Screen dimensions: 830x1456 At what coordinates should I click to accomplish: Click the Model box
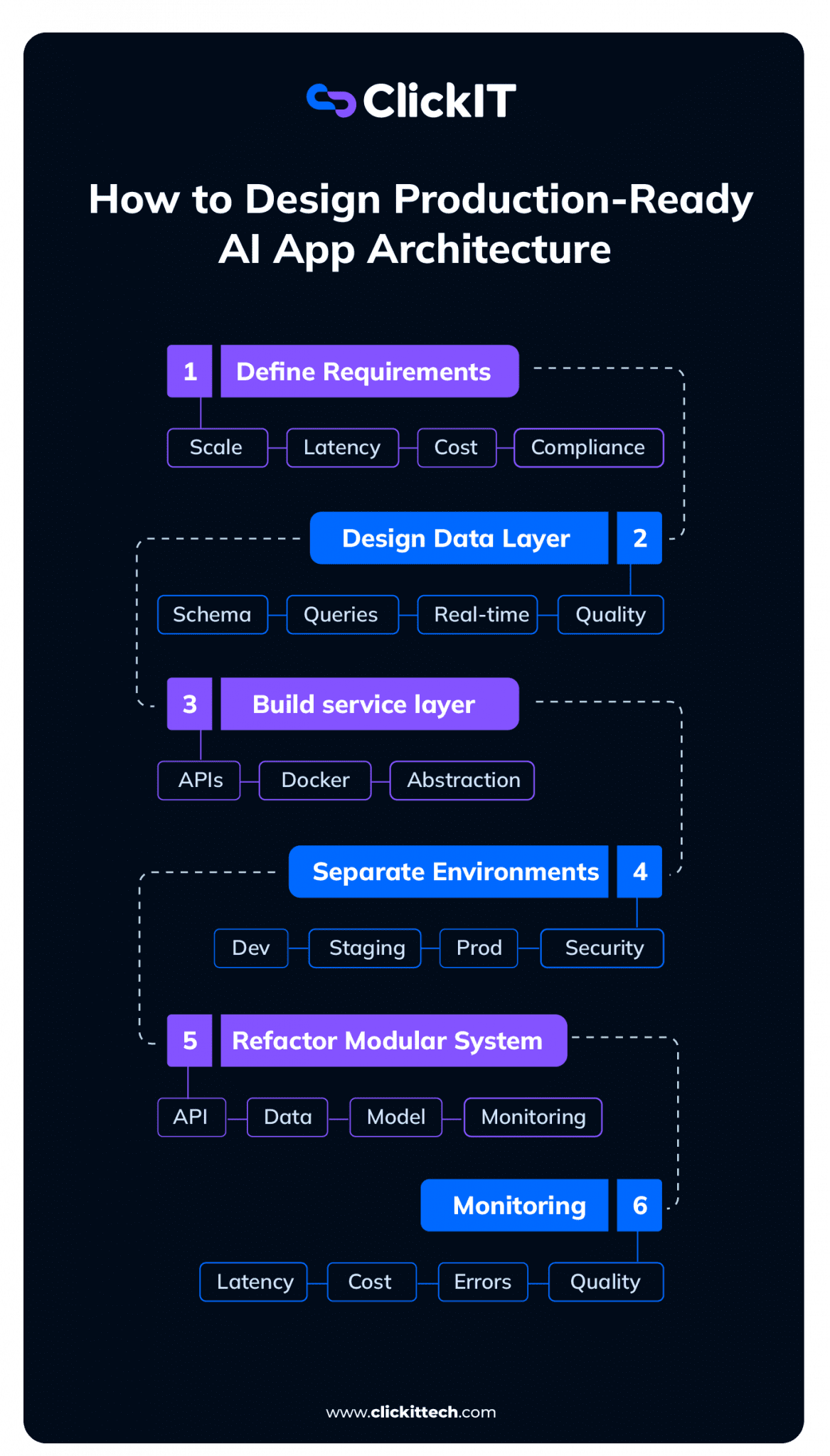click(x=395, y=1118)
